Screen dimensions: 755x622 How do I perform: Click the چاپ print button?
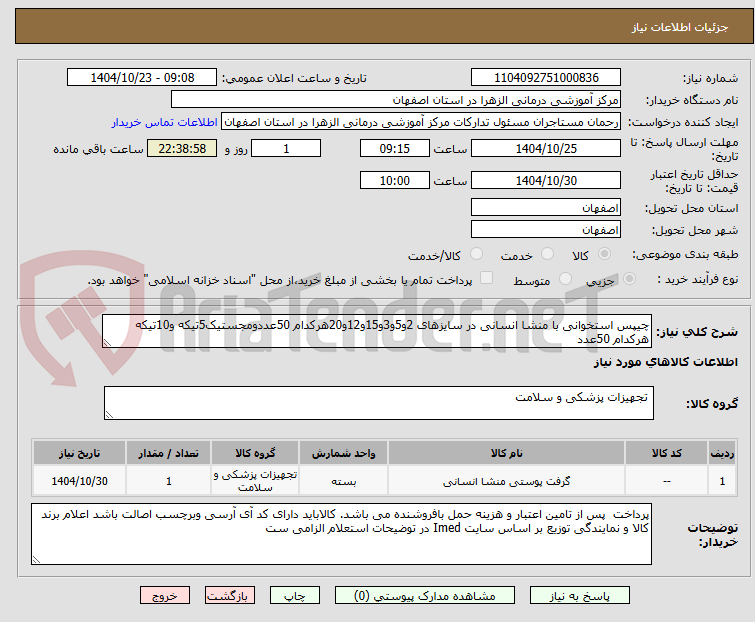295,596
